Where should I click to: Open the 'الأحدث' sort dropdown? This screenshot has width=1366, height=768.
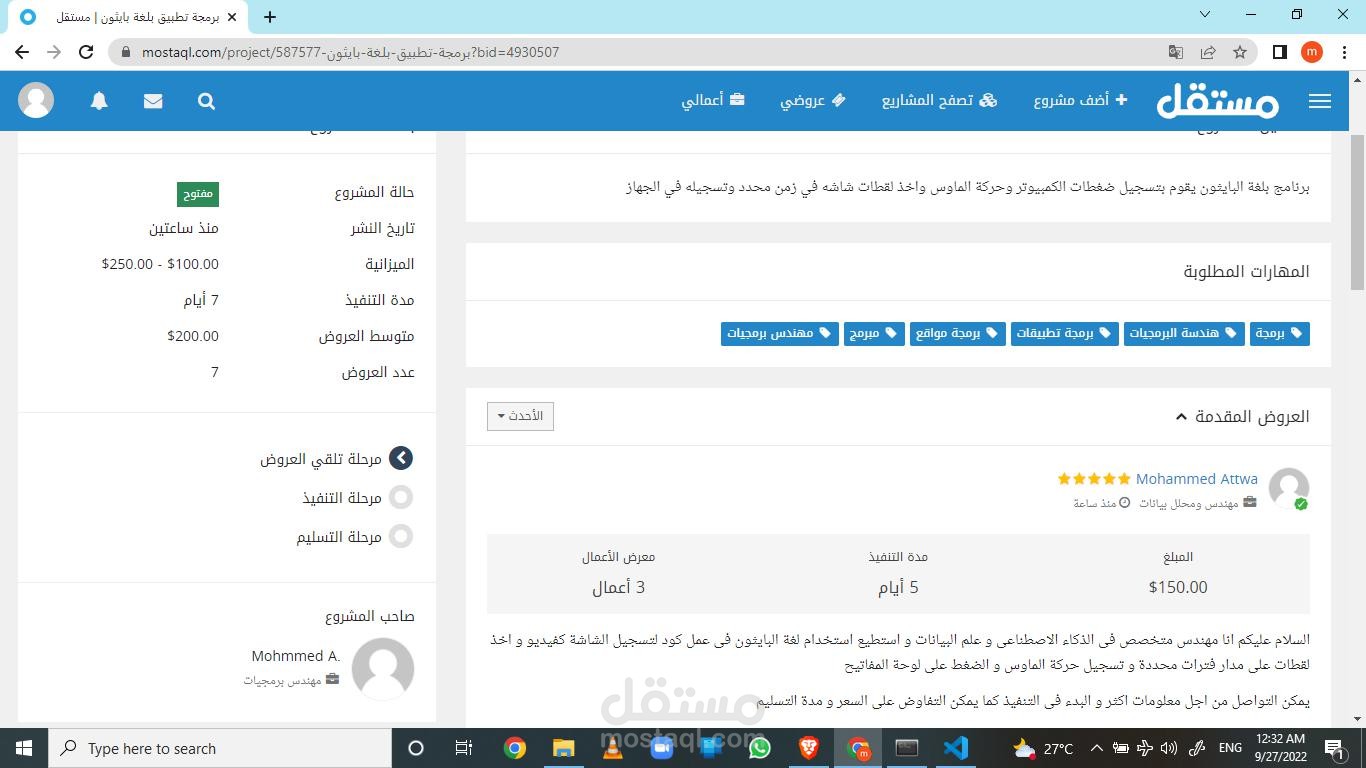[x=520, y=416]
